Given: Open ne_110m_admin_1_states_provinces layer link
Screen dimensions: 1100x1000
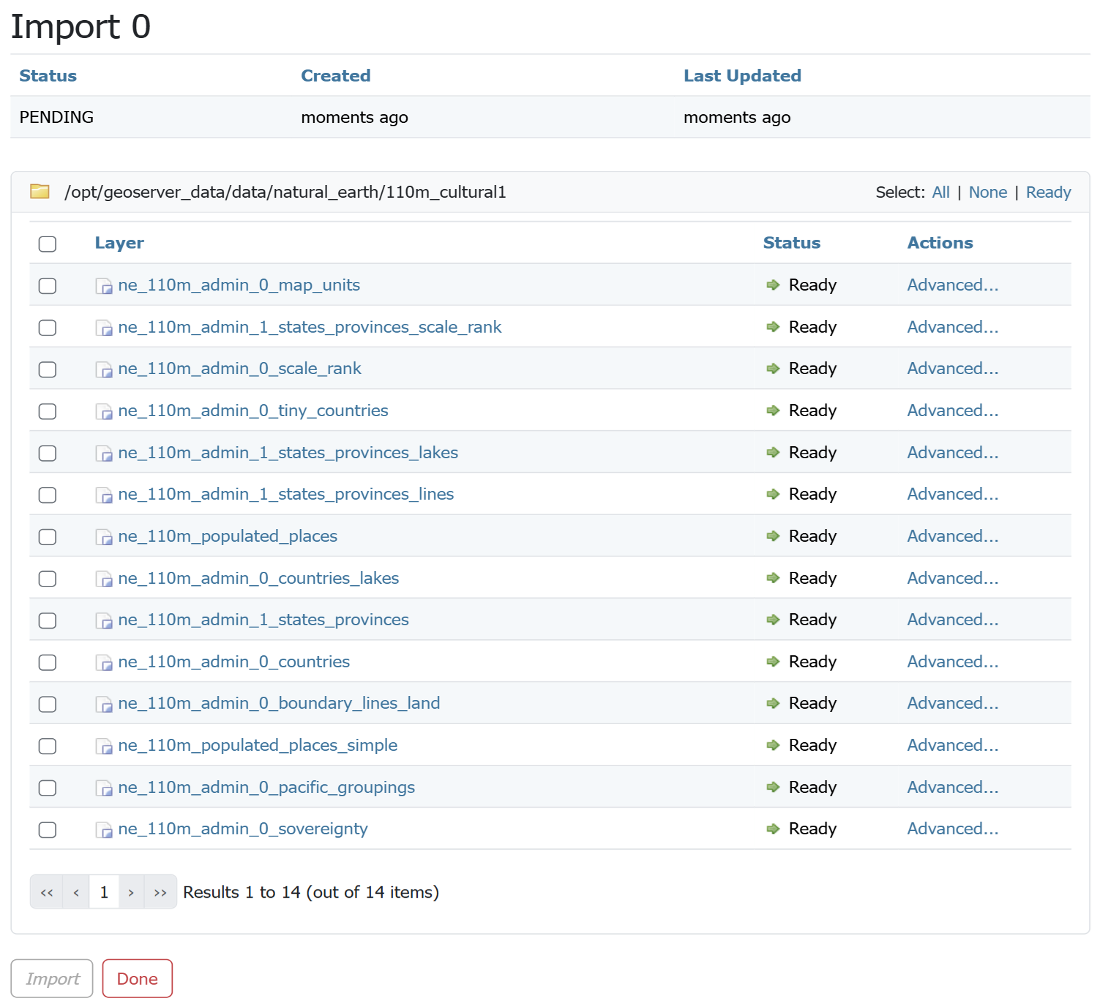Looking at the screenshot, I should point(263,620).
